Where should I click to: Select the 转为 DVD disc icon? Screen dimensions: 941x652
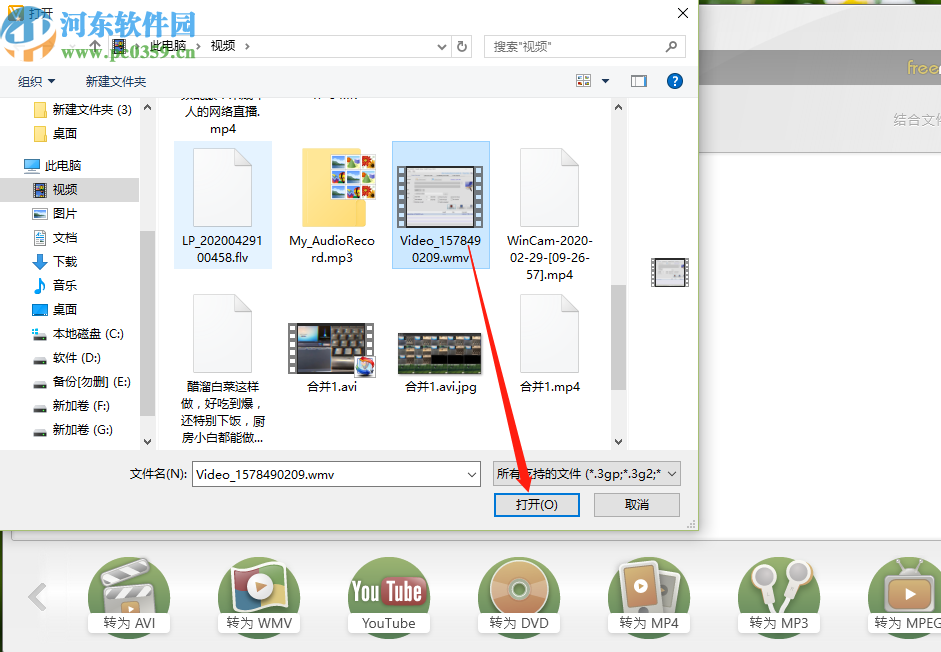pos(519,596)
